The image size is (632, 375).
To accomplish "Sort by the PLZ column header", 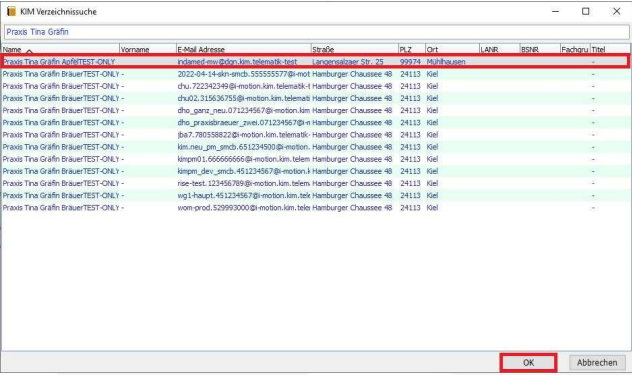I will (412, 49).
